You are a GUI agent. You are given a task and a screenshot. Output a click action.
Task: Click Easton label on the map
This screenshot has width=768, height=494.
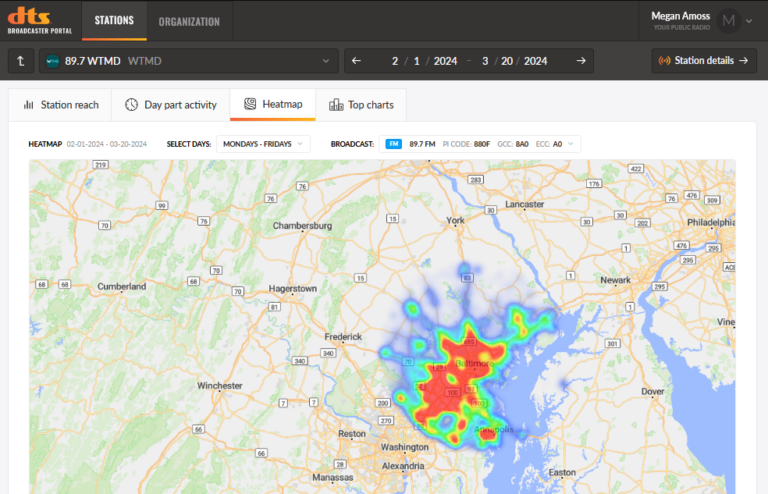562,472
